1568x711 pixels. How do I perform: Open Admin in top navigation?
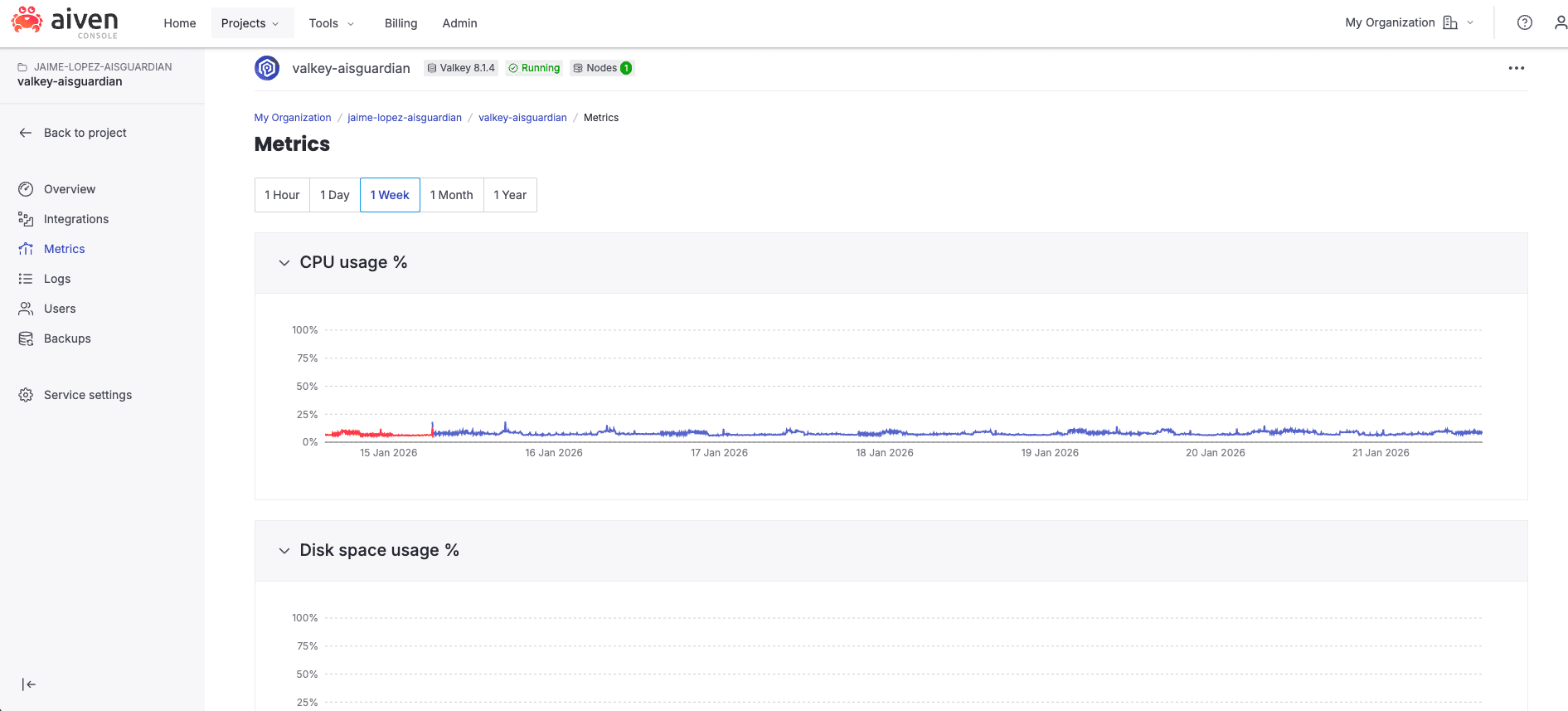pos(459,23)
